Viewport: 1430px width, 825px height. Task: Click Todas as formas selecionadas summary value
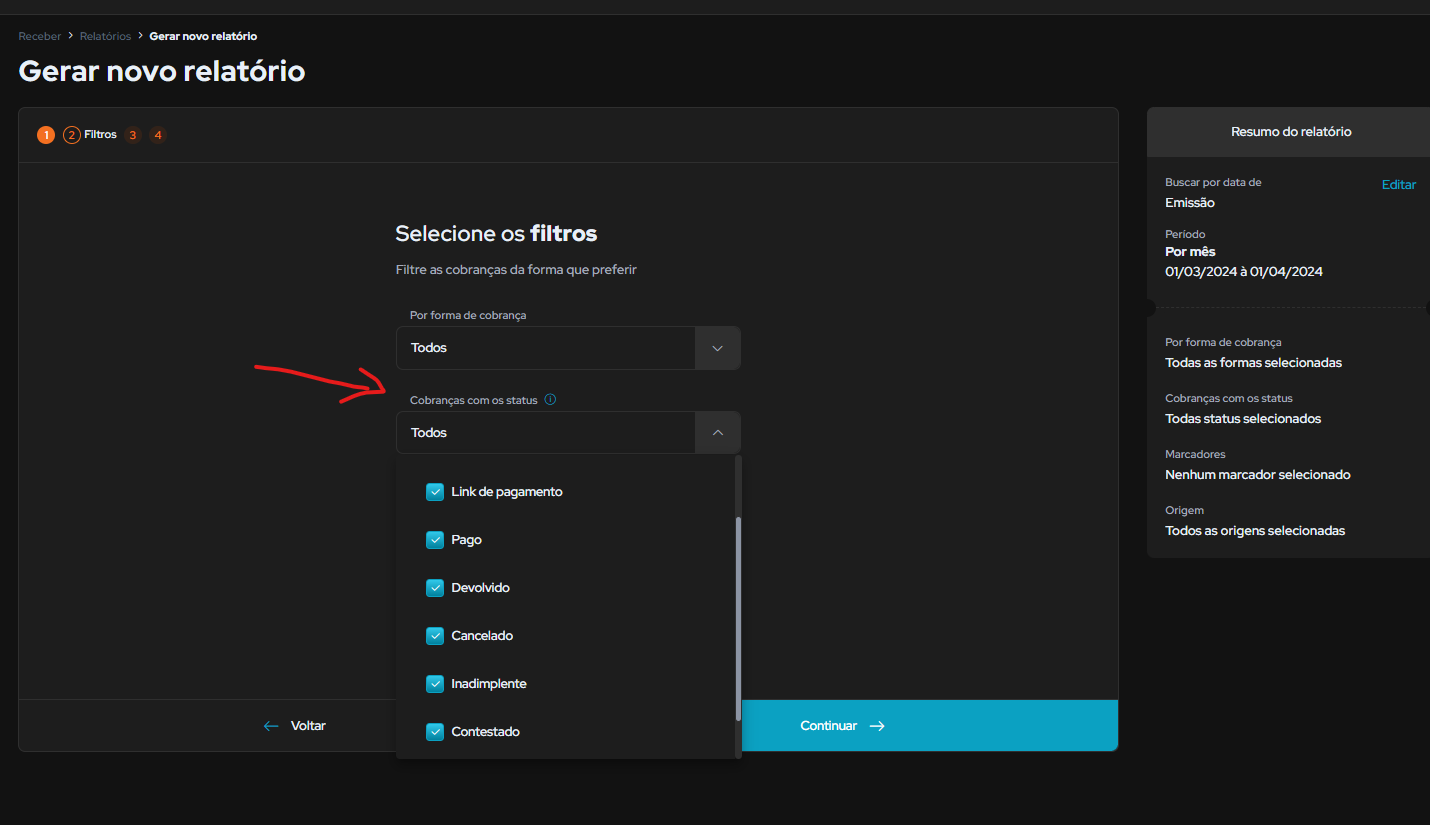pos(1254,363)
